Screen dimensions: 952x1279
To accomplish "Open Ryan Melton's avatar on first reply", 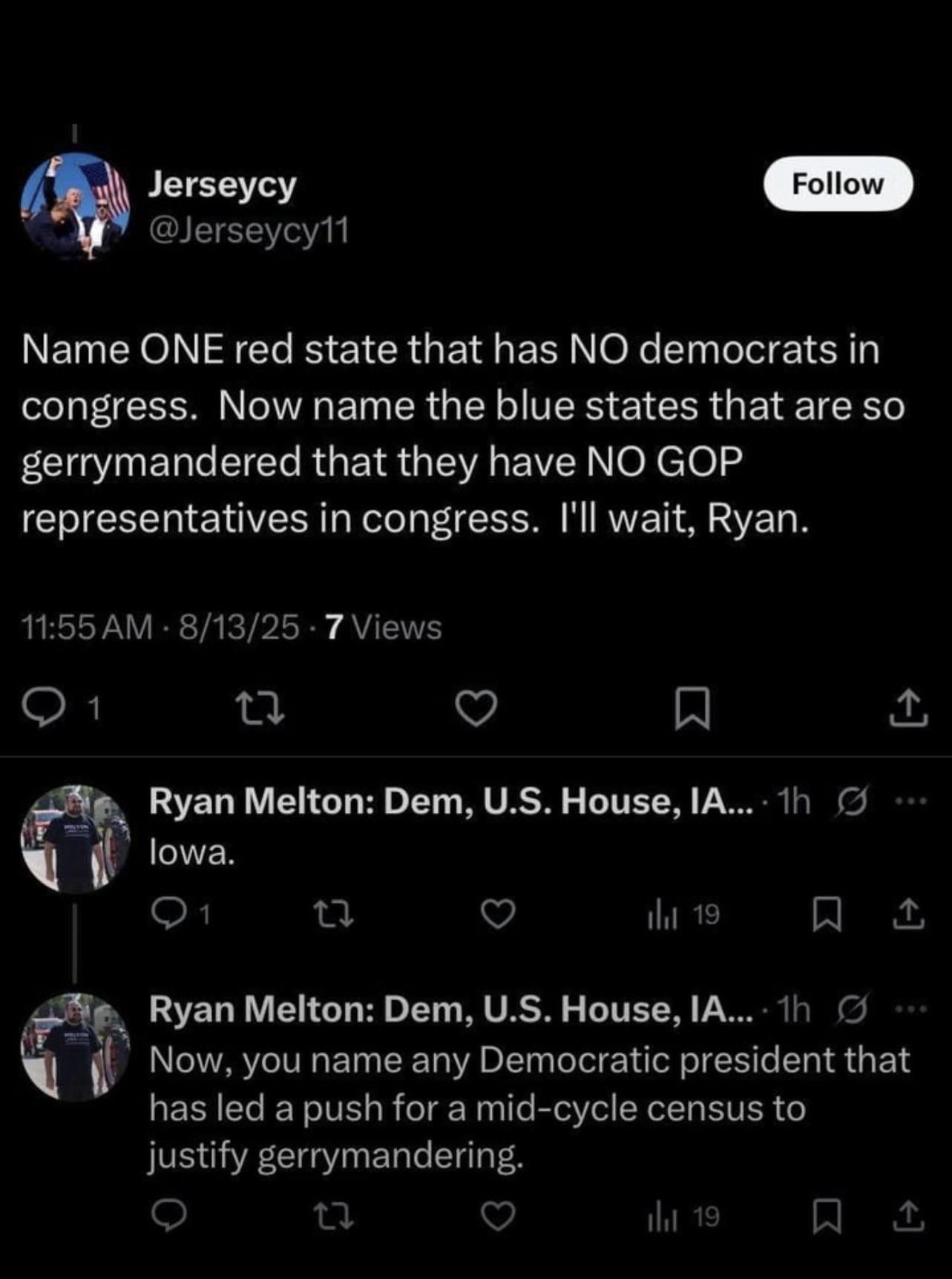I will [75, 839].
